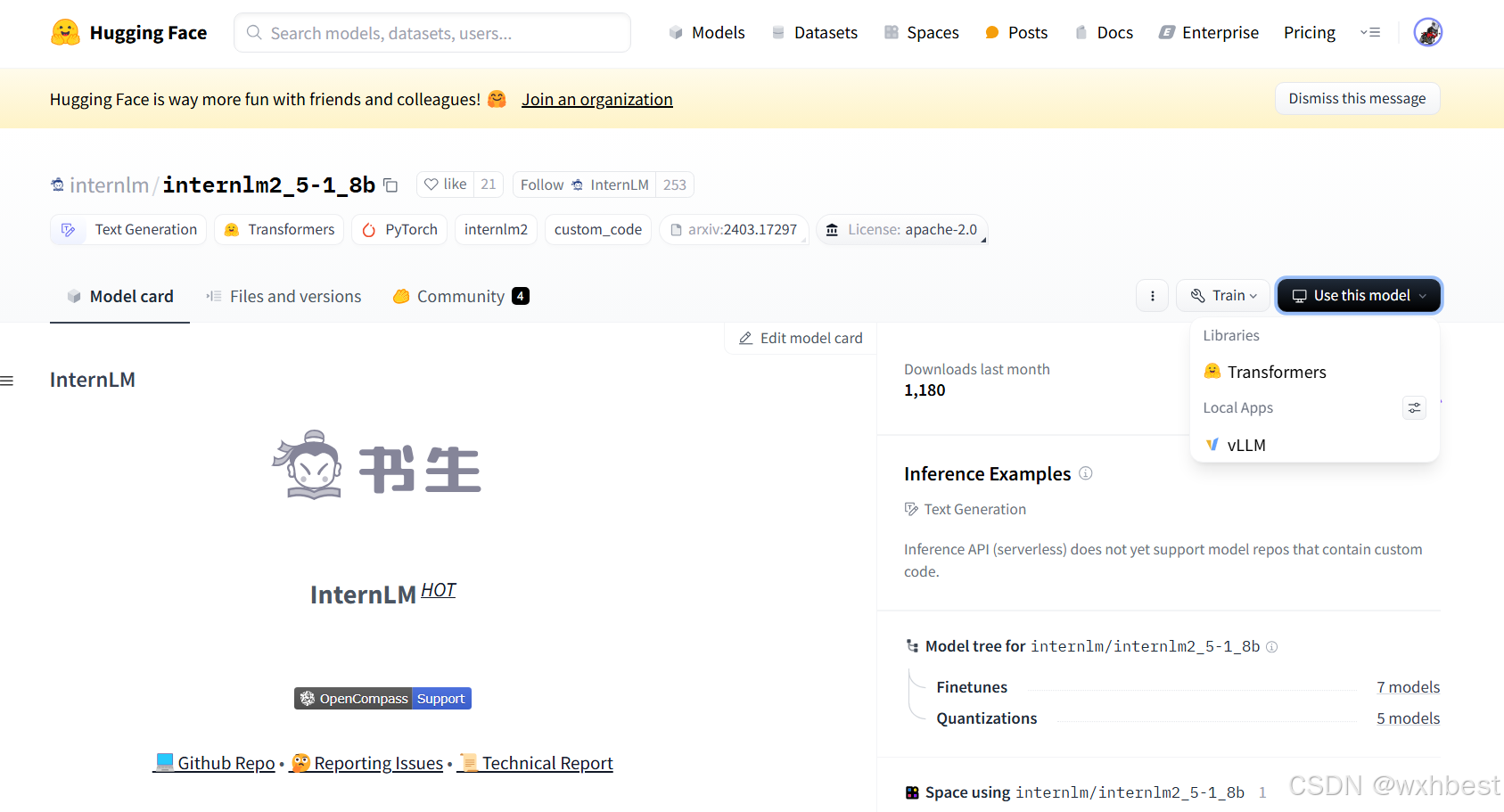
Task: Open the License apache-2.0 tag
Action: coord(901,230)
